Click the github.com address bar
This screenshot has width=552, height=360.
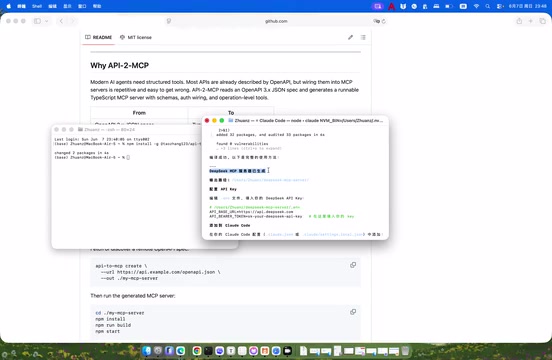click(x=276, y=21)
